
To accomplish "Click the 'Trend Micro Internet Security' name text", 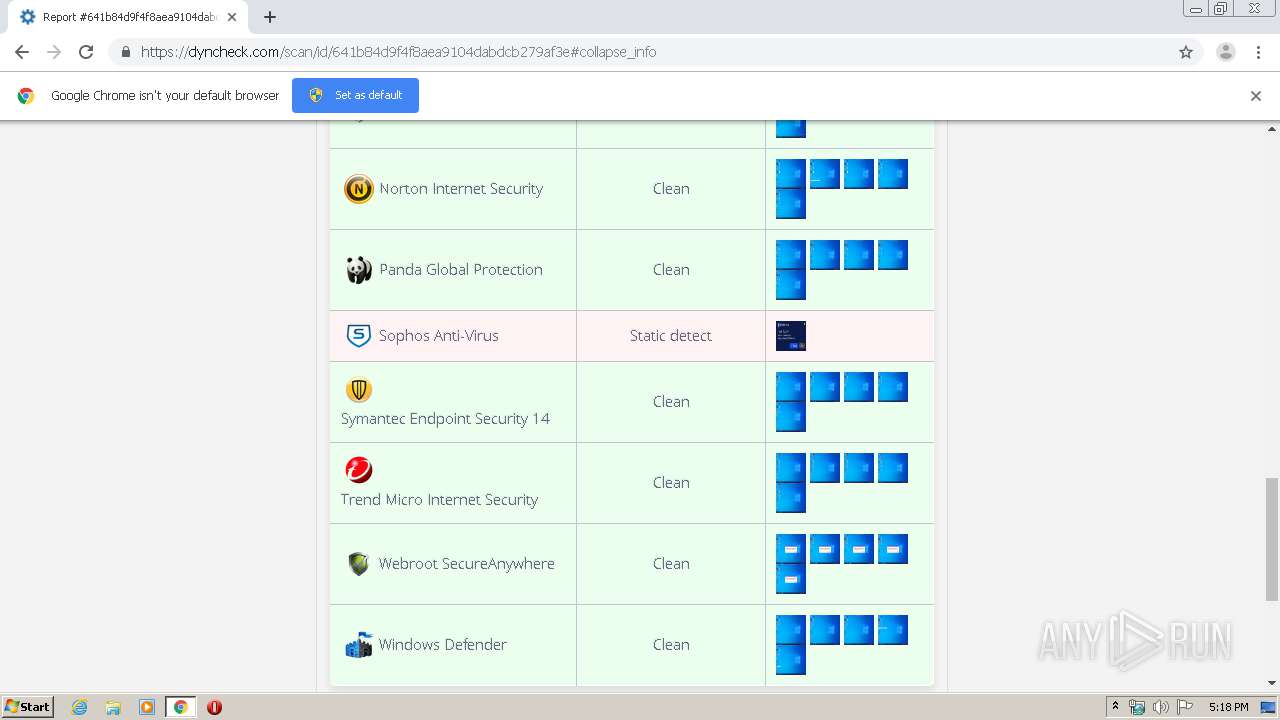I will pos(439,500).
